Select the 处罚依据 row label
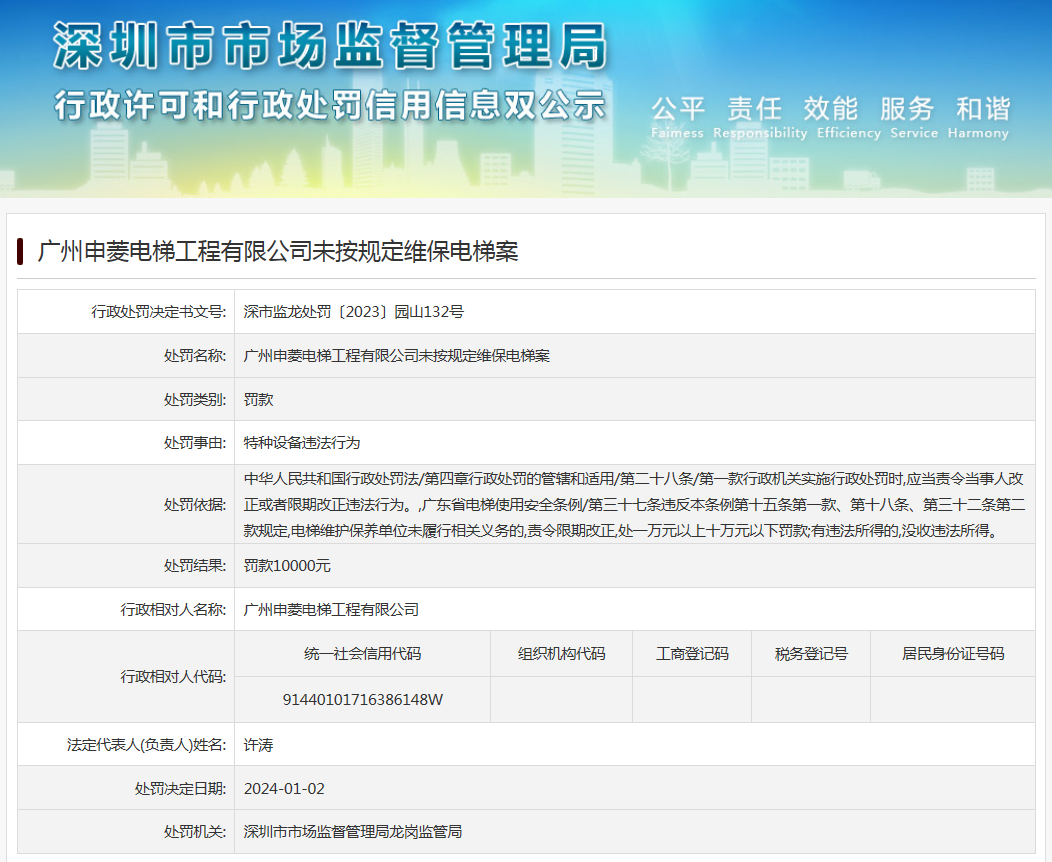Viewport: 1052px width, 862px height. [195, 504]
